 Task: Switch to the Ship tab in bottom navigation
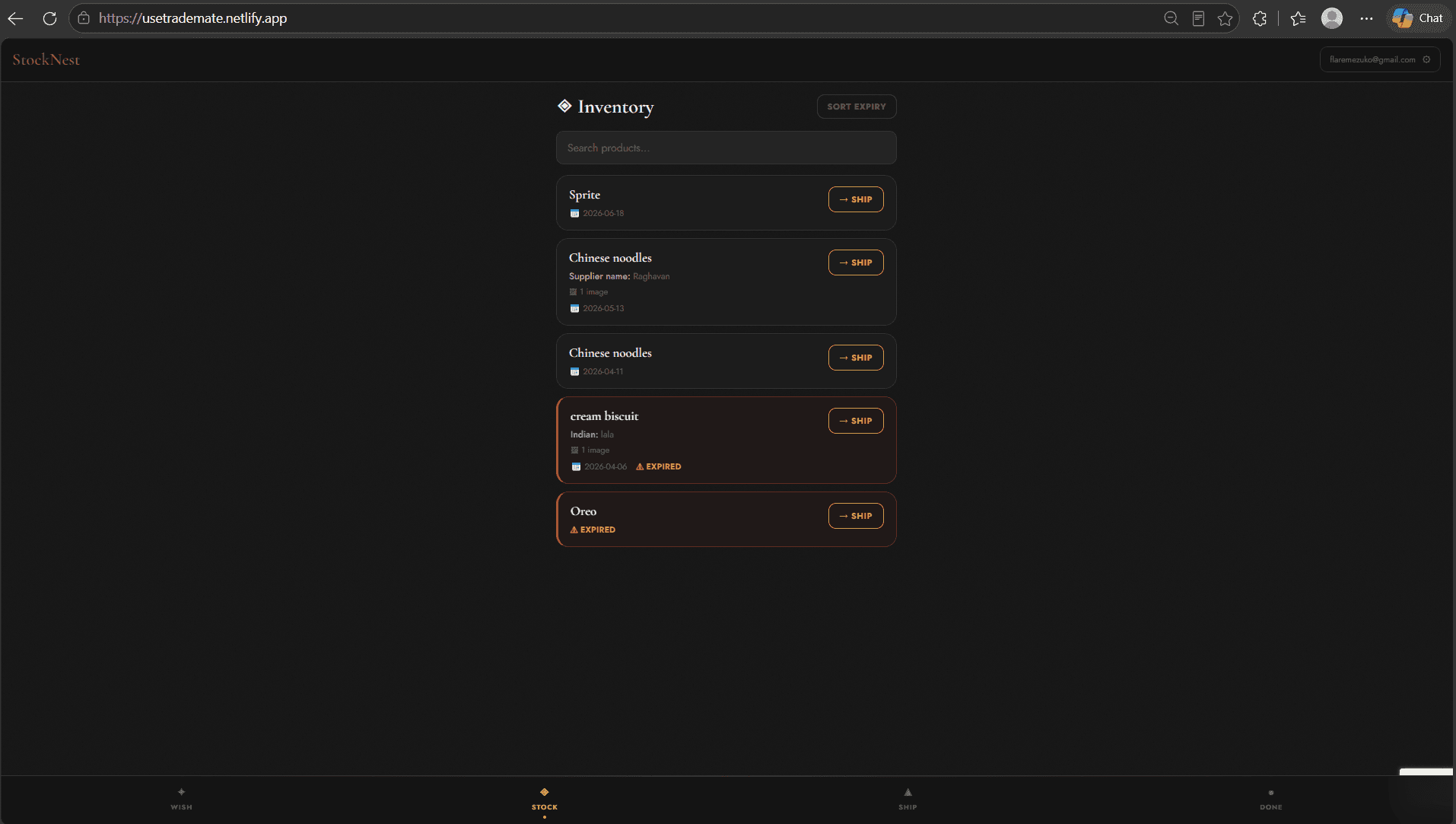908,799
